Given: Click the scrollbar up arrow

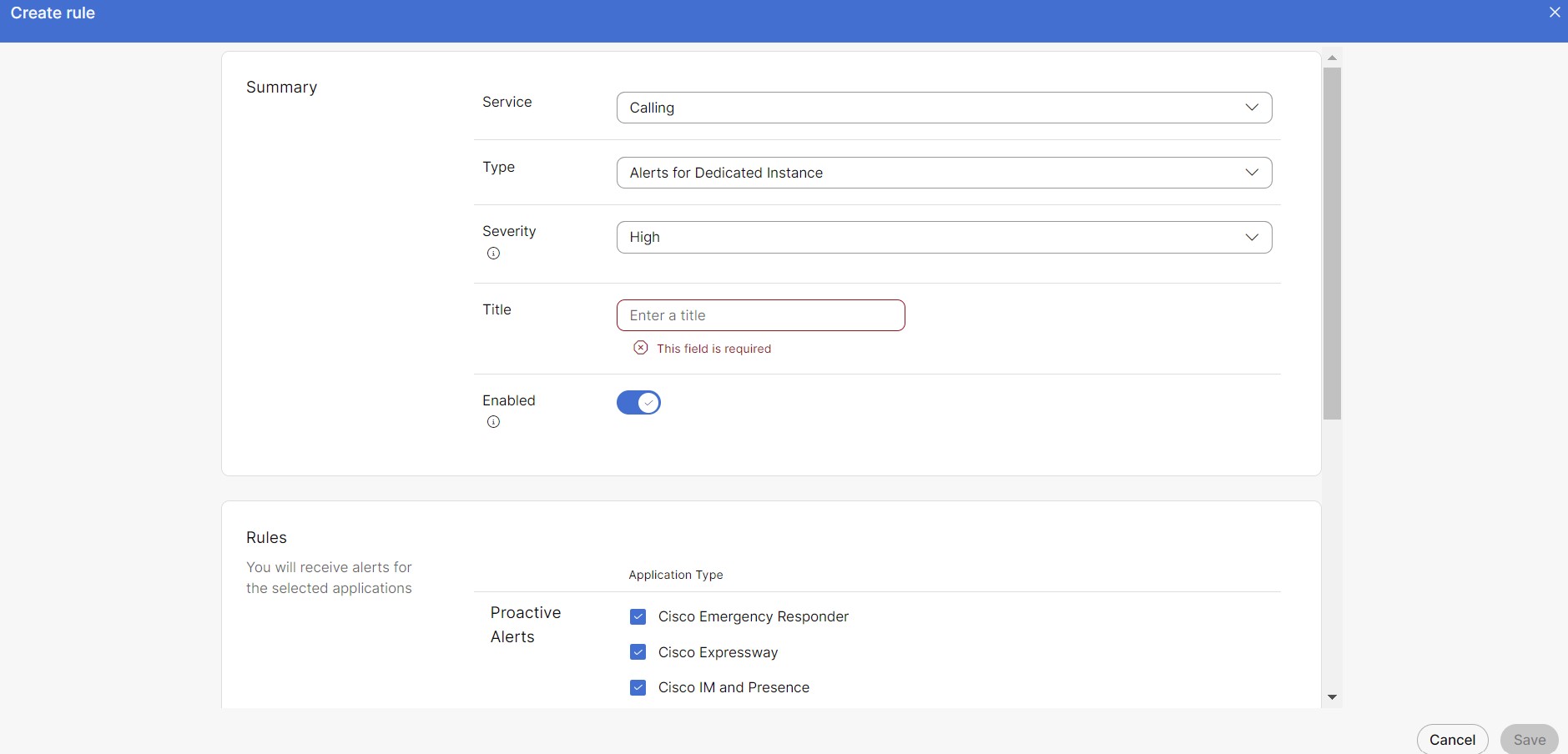Looking at the screenshot, I should 1332,58.
